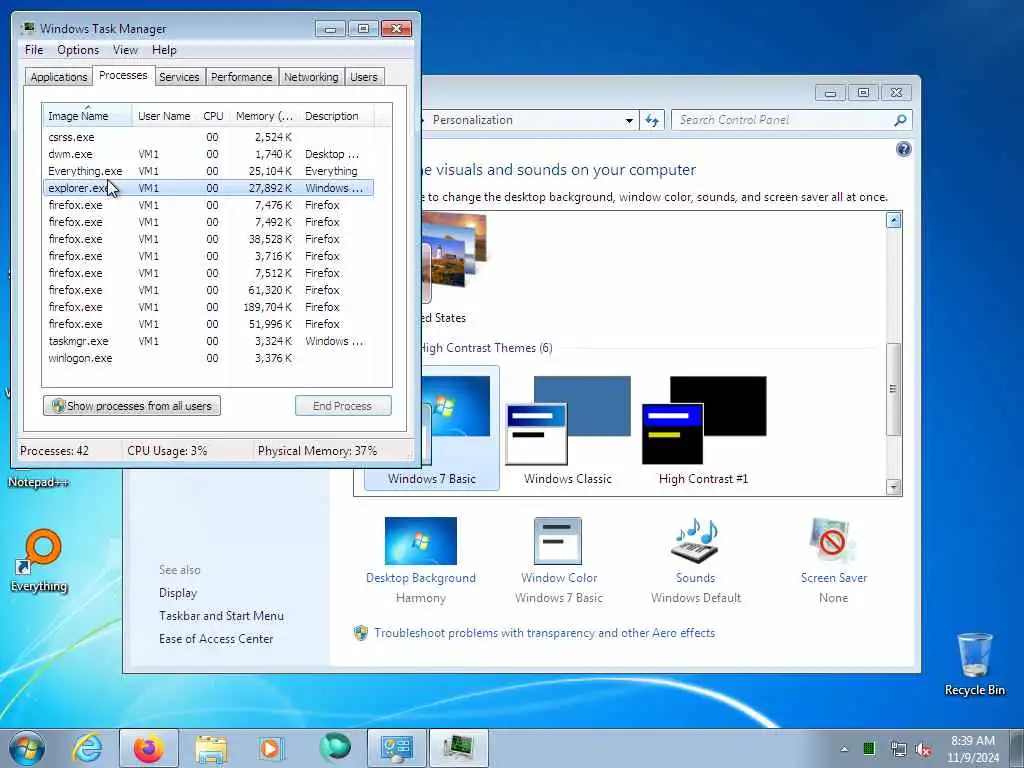
Task: Switch to the Personalization Control Panel taskbar button
Action: [396, 748]
